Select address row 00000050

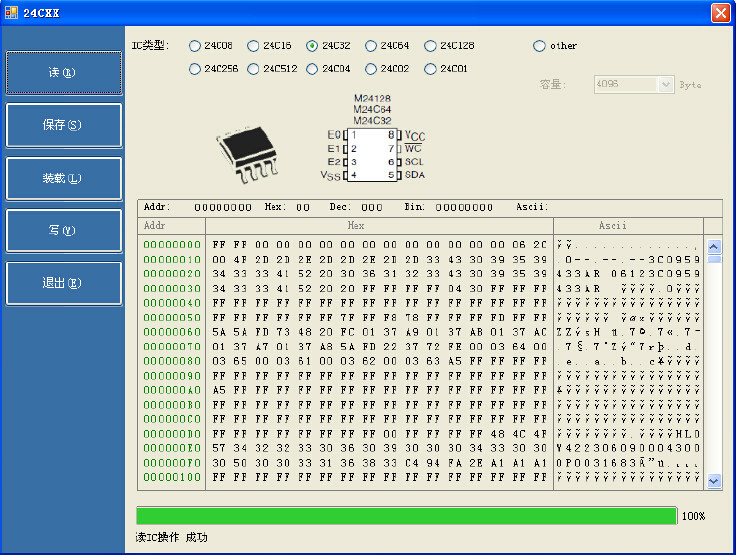point(172,317)
